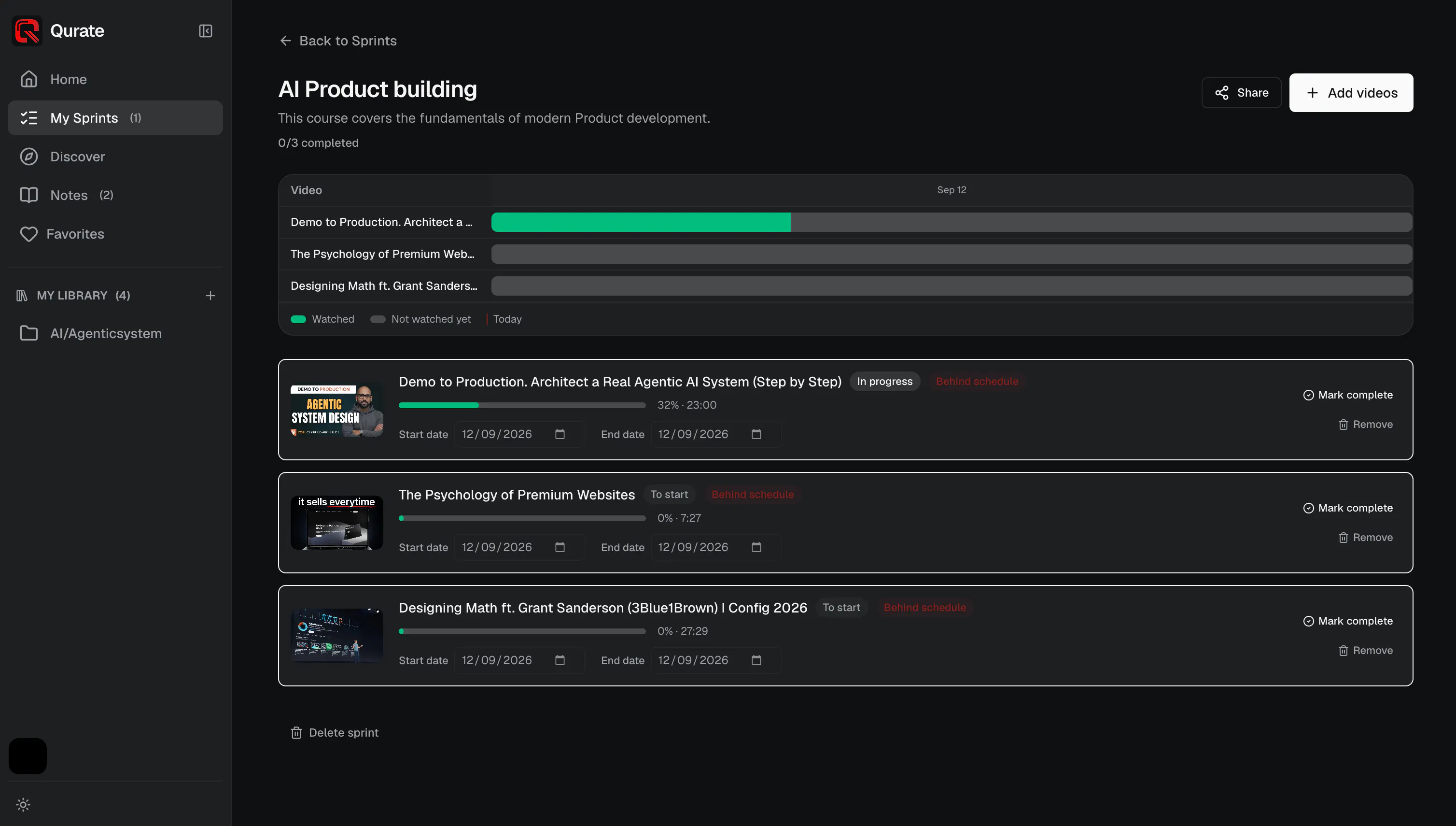This screenshot has width=1456, height=826.
Task: Edit end date field of Designing Math
Action: point(716,660)
